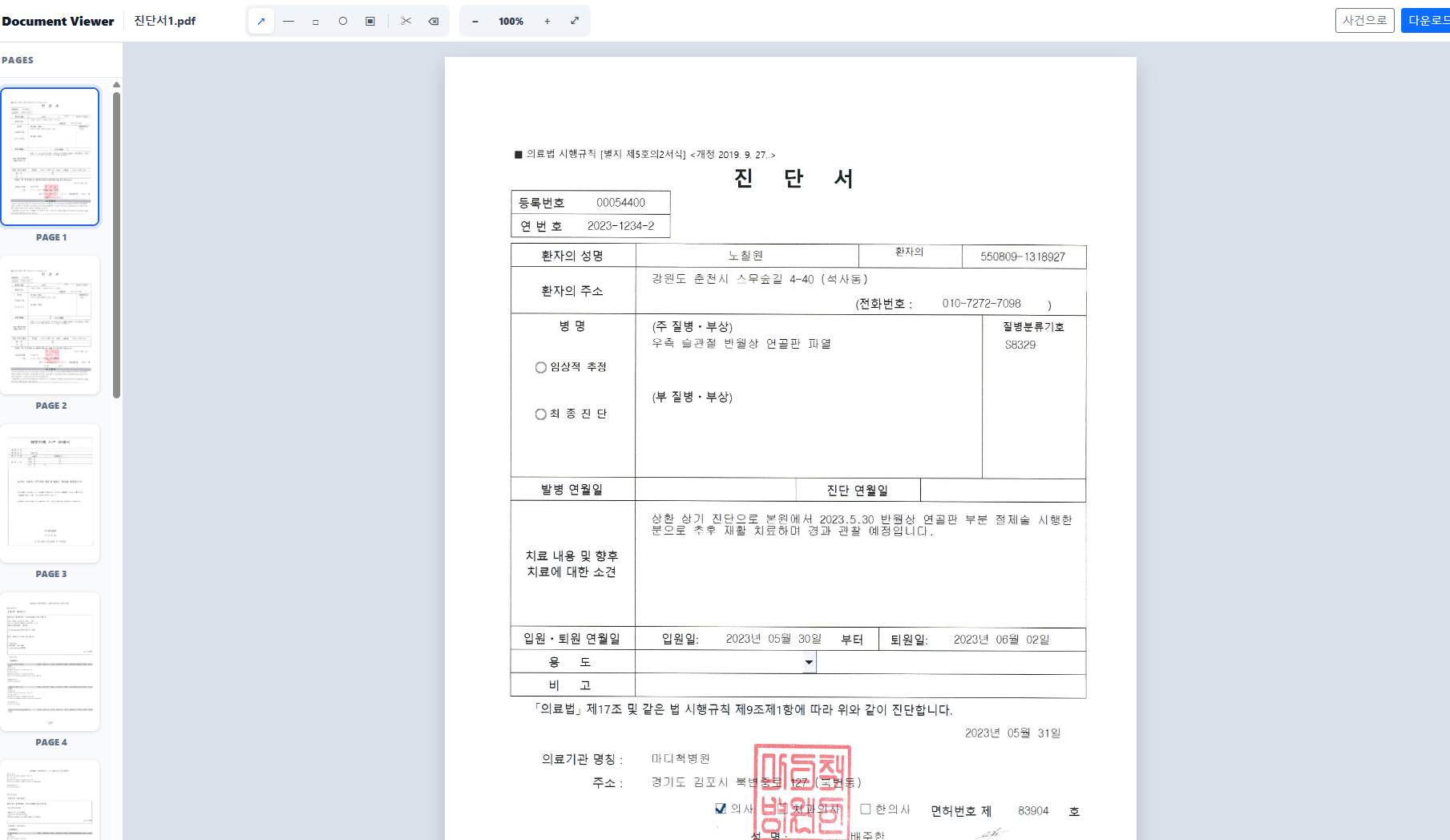Click the 100% zoom level indicator

[511, 22]
